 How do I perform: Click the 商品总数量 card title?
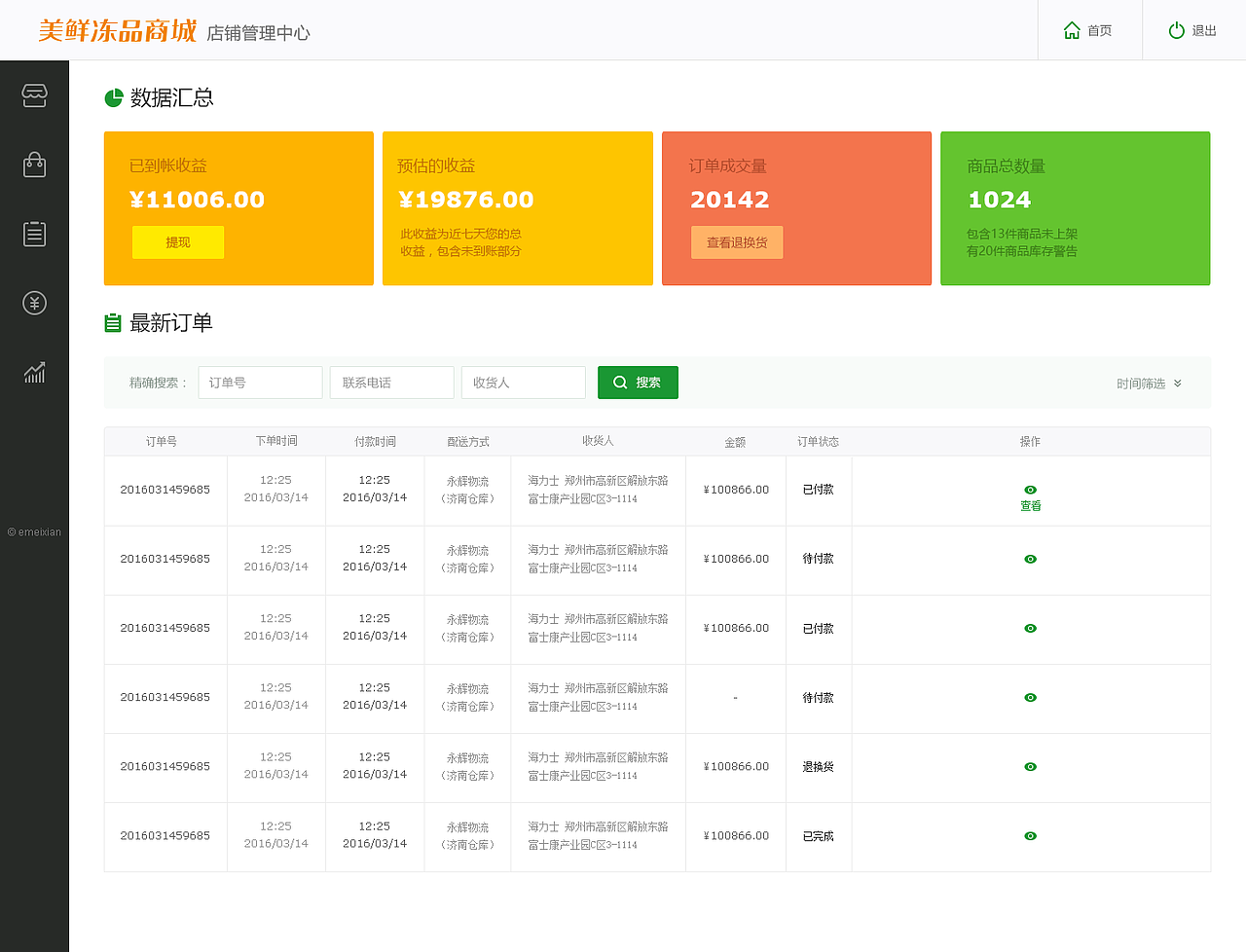click(1007, 166)
